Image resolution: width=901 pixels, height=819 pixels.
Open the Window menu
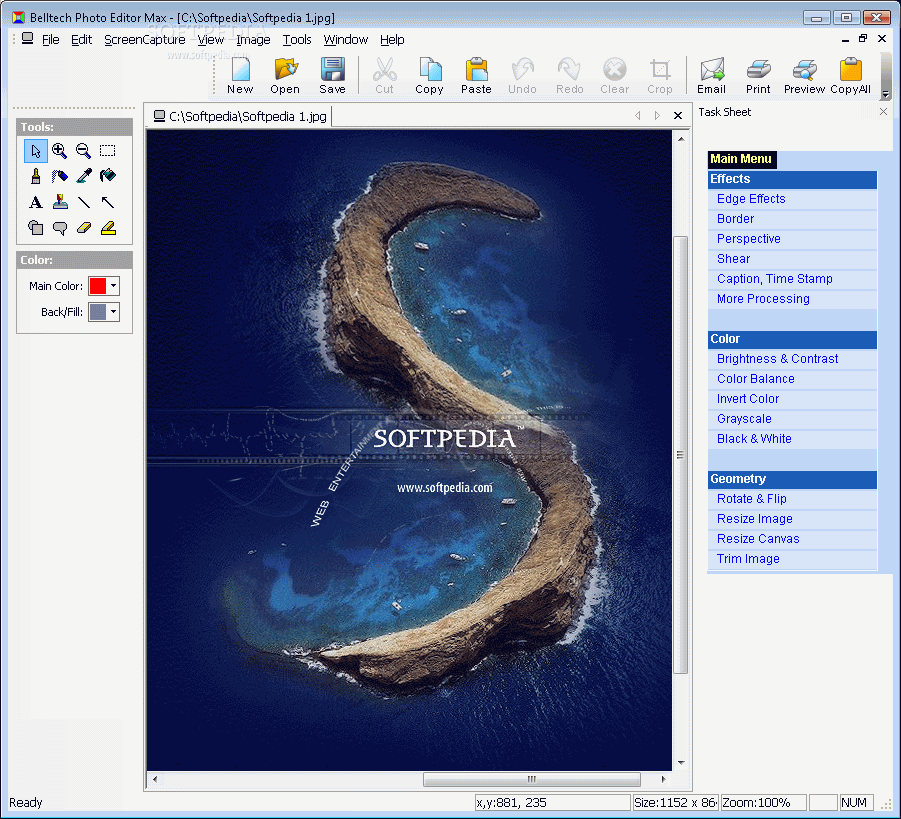pos(346,40)
